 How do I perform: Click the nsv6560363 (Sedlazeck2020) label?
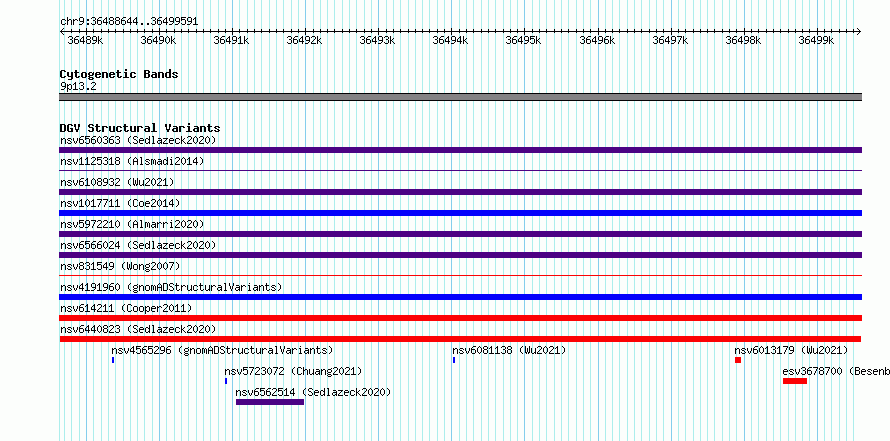(138, 140)
